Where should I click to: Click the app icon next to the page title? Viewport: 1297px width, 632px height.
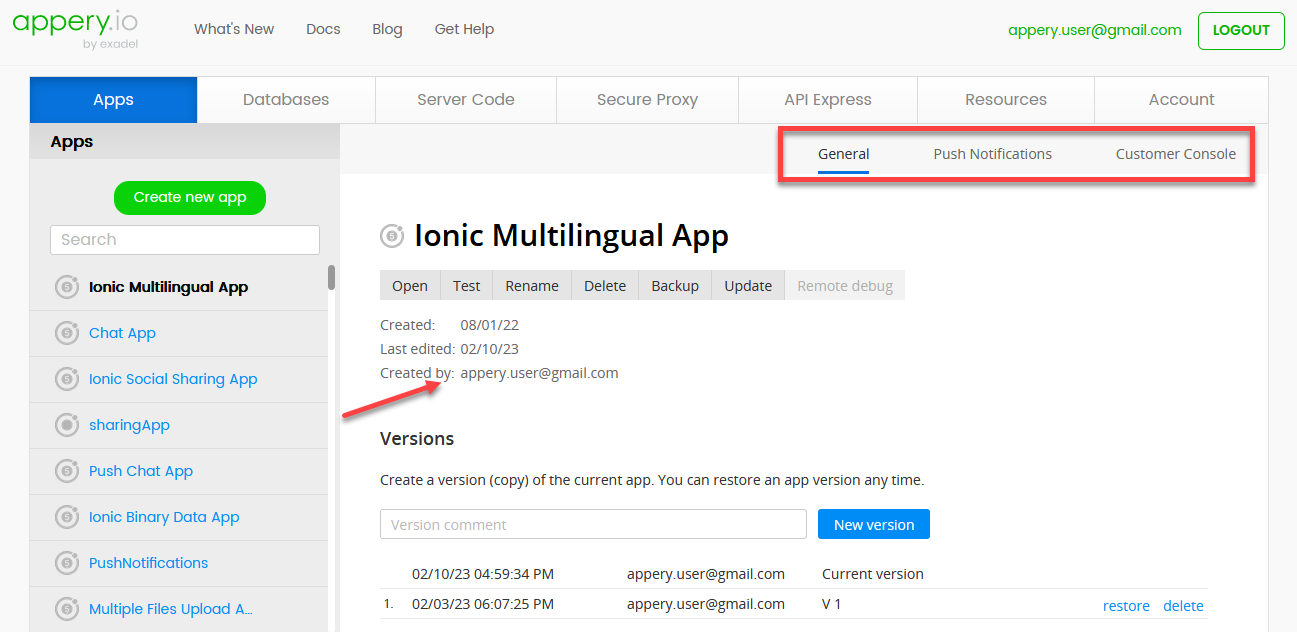click(x=392, y=236)
